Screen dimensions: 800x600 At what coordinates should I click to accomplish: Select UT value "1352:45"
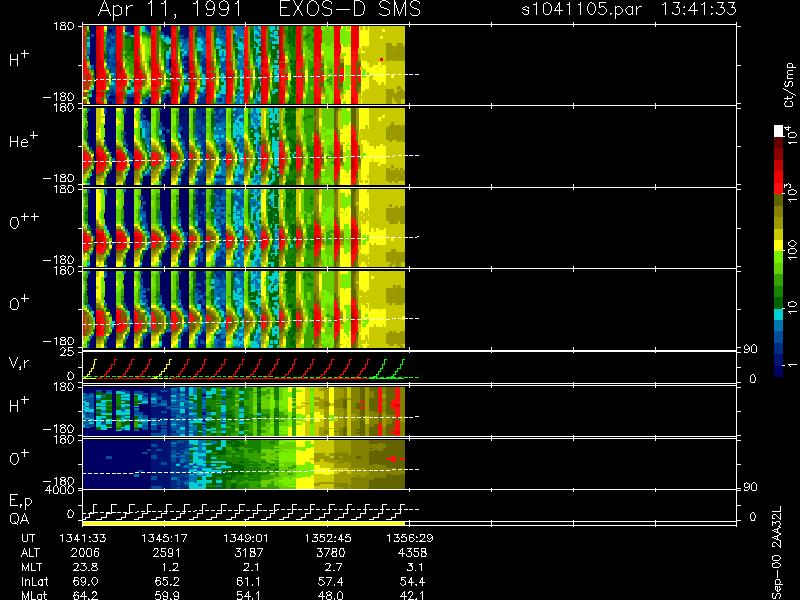[x=328, y=538]
